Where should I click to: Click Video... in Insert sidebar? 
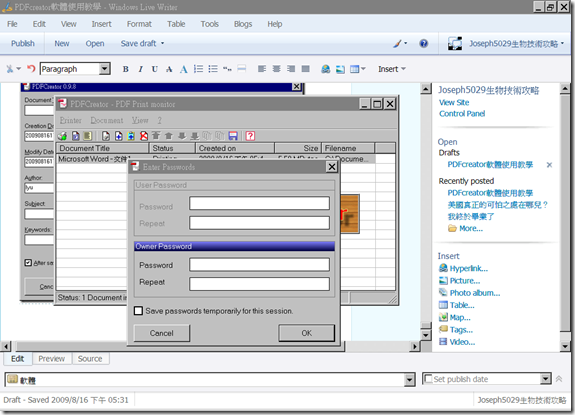[462, 342]
